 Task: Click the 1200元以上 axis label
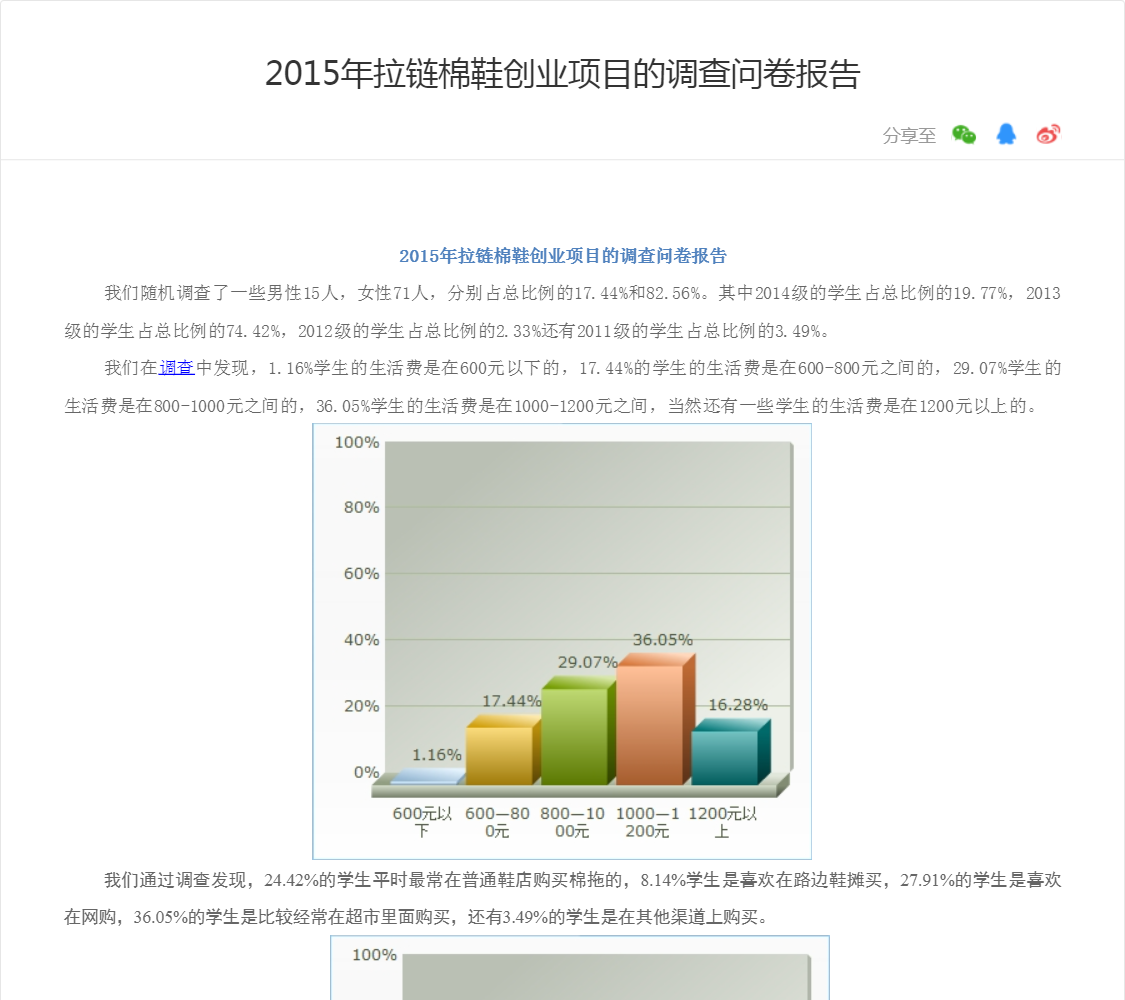pyautogui.click(x=722, y=822)
